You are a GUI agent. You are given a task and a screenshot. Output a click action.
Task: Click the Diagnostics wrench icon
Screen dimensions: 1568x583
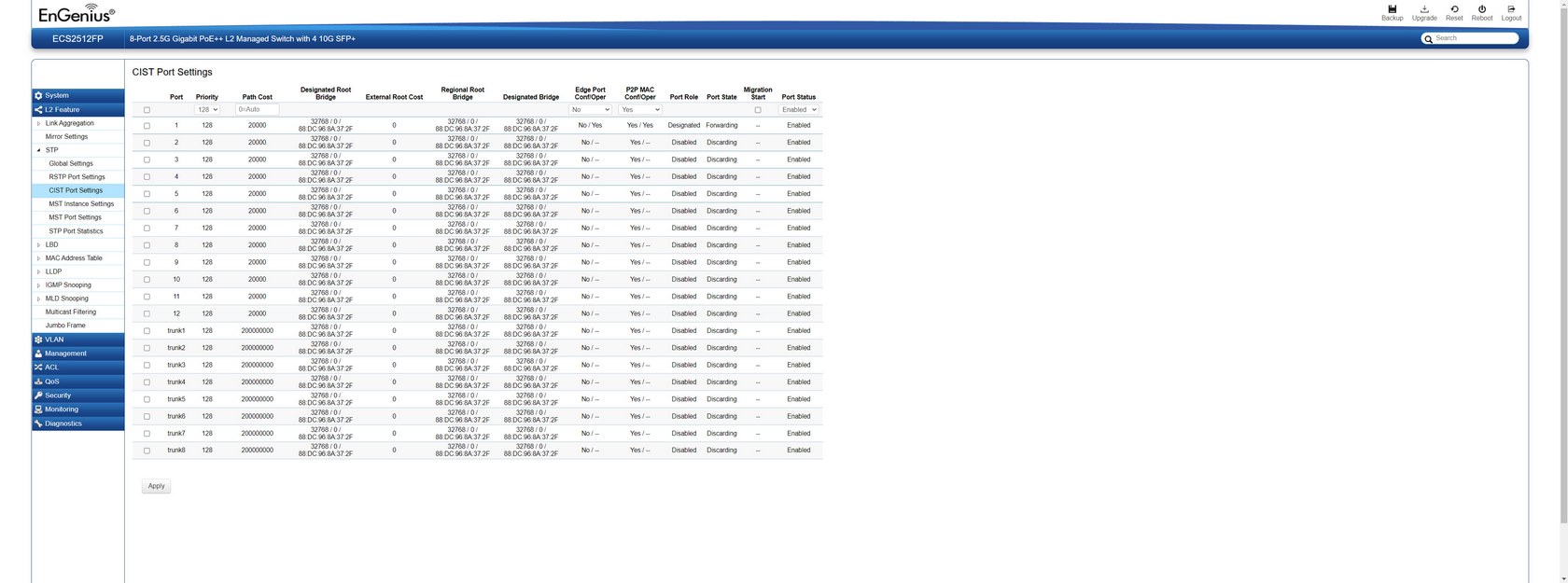(x=38, y=423)
